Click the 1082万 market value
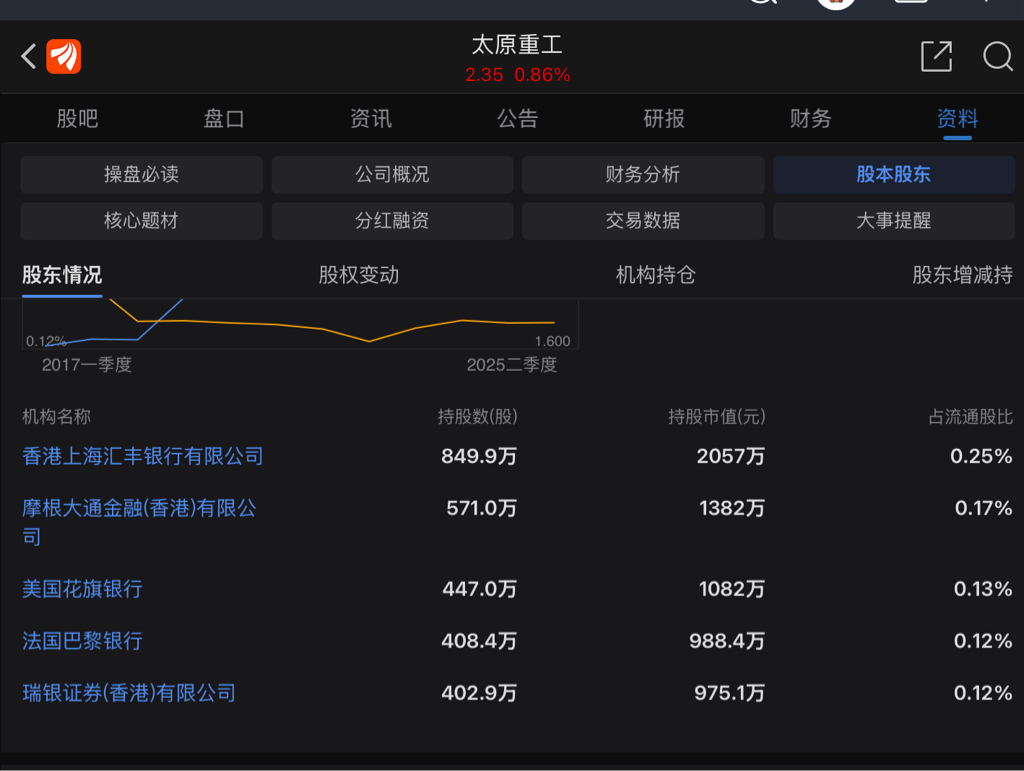Image resolution: width=1024 pixels, height=771 pixels. click(731, 589)
